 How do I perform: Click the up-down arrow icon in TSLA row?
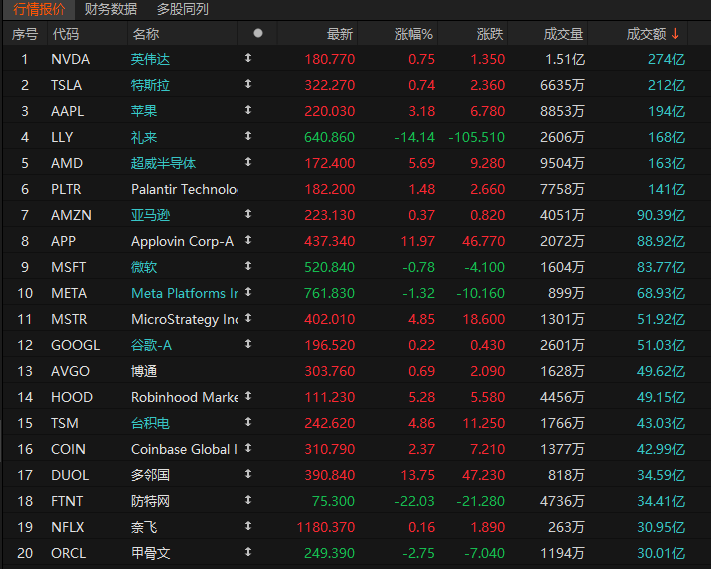coord(248,84)
